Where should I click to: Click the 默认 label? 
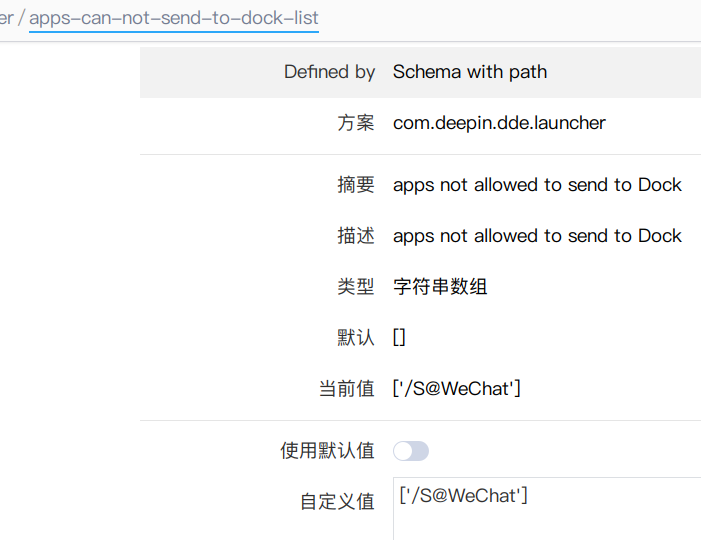(356, 338)
